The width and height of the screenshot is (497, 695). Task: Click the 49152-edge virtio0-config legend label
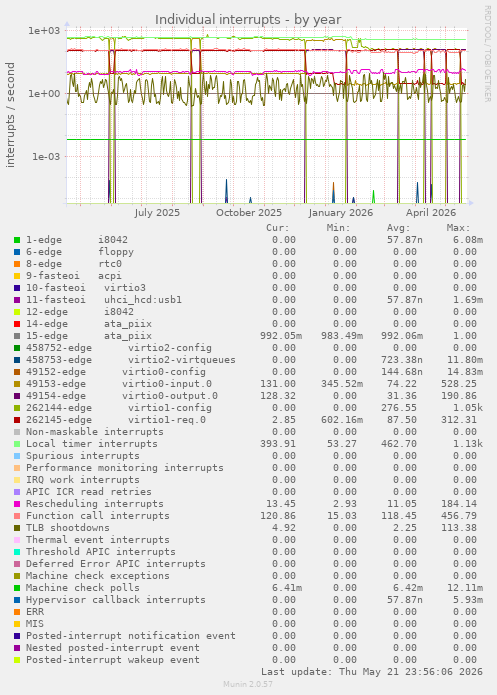116,372
